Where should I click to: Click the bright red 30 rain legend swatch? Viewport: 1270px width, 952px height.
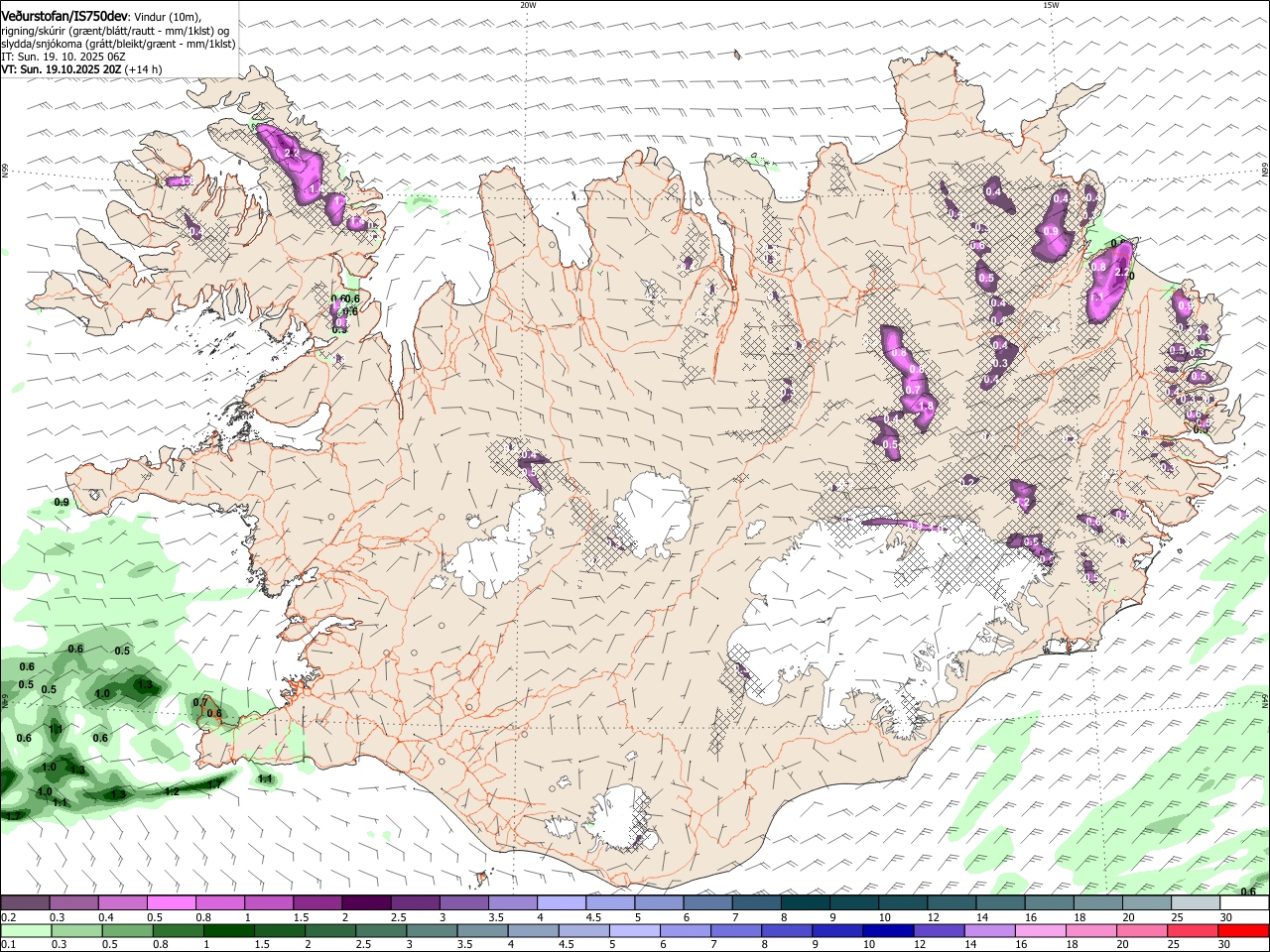coord(1244,930)
